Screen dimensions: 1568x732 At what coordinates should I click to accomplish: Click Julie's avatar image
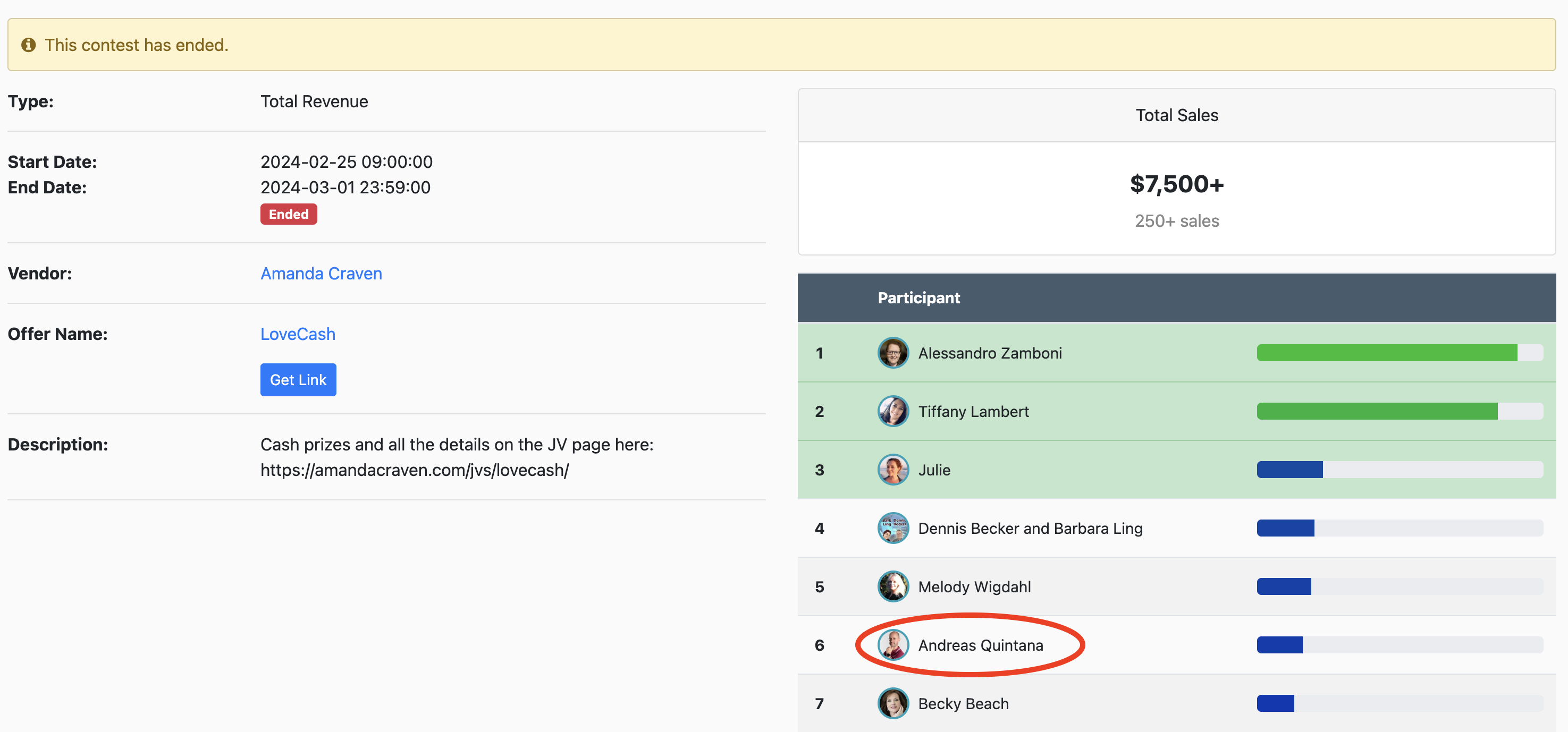tap(892, 470)
